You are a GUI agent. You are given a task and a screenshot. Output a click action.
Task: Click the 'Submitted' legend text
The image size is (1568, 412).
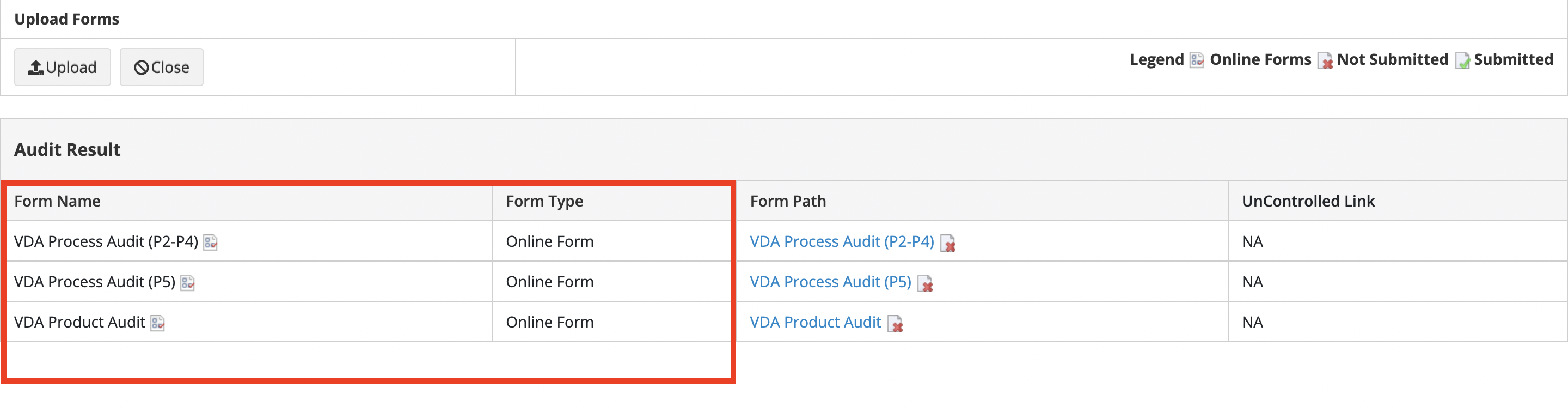pyautogui.click(x=1513, y=59)
